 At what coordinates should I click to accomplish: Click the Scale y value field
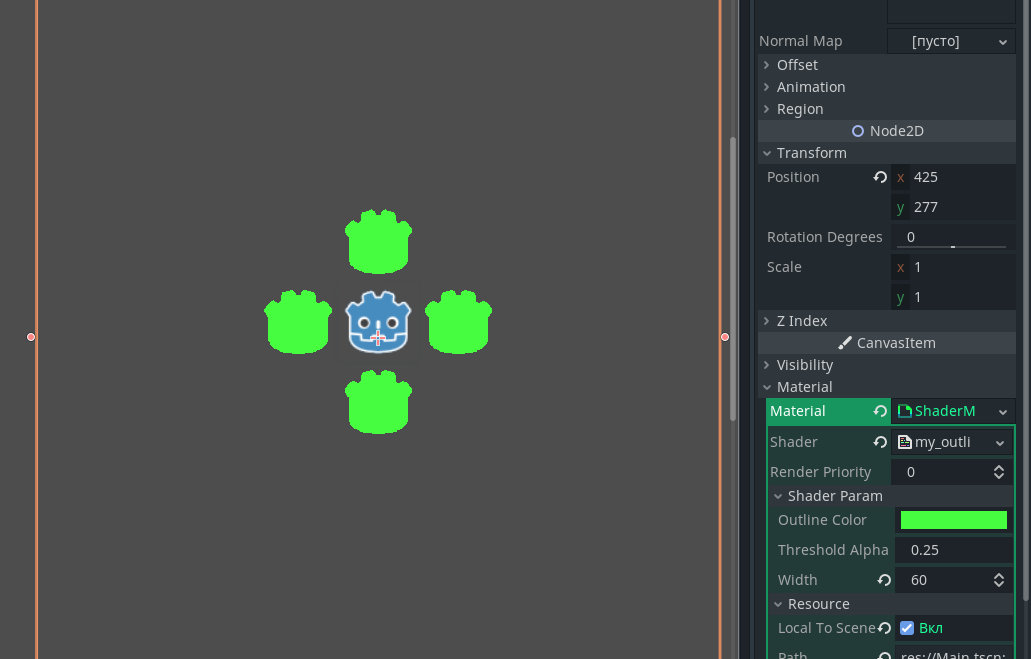point(953,297)
